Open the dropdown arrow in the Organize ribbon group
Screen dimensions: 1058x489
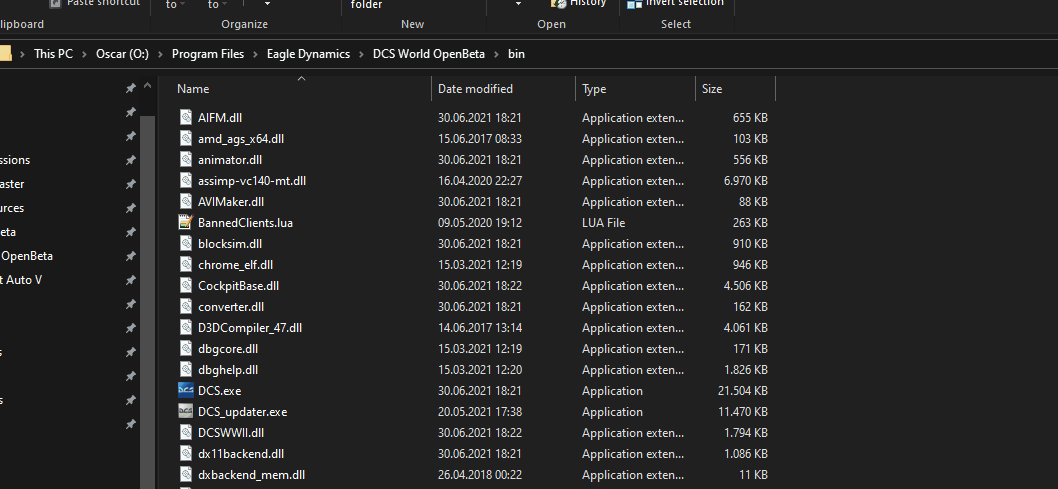[x=267, y=4]
